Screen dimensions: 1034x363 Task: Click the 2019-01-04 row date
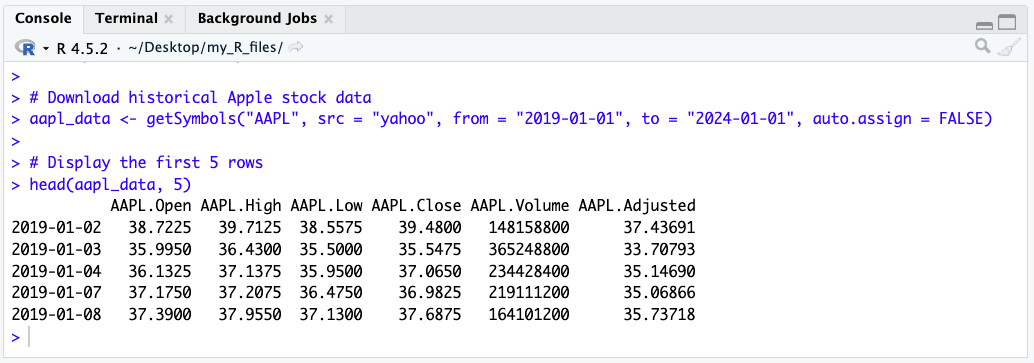pos(57,271)
